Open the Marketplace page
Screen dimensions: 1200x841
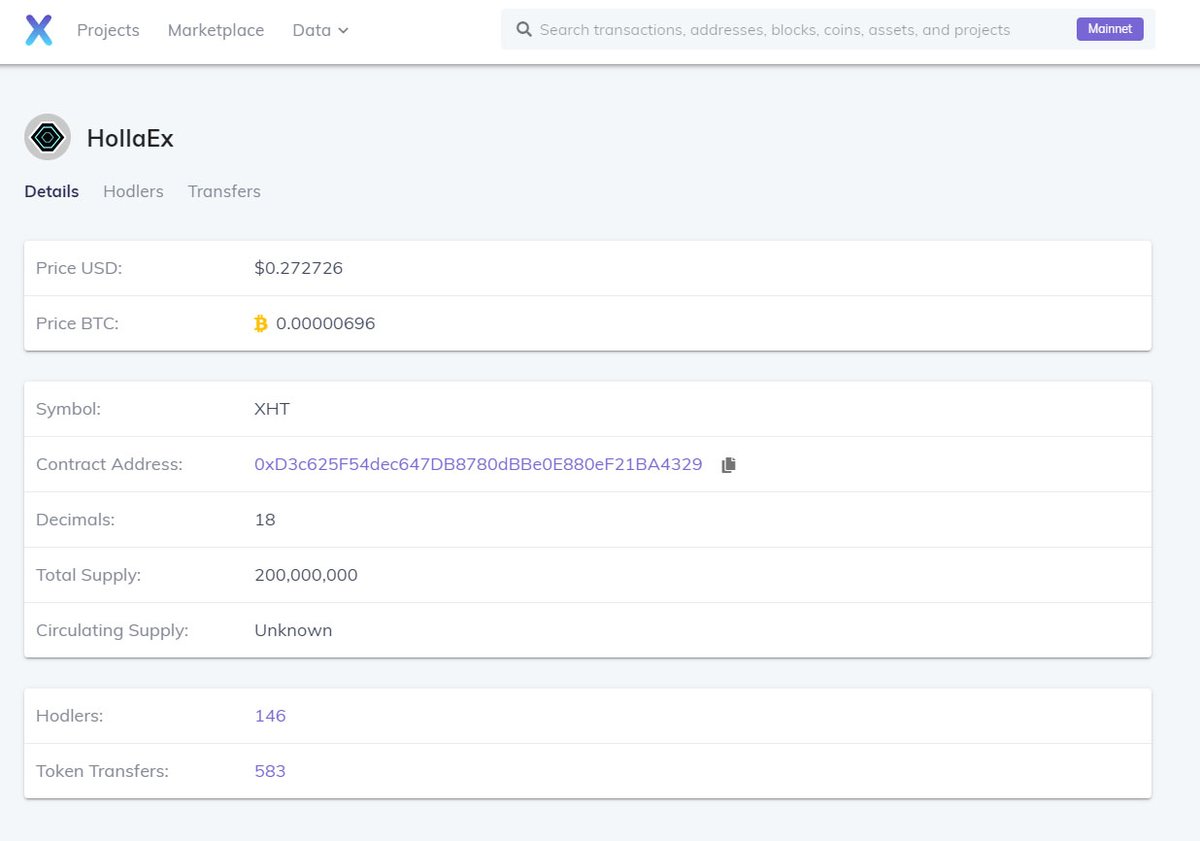[x=216, y=30]
